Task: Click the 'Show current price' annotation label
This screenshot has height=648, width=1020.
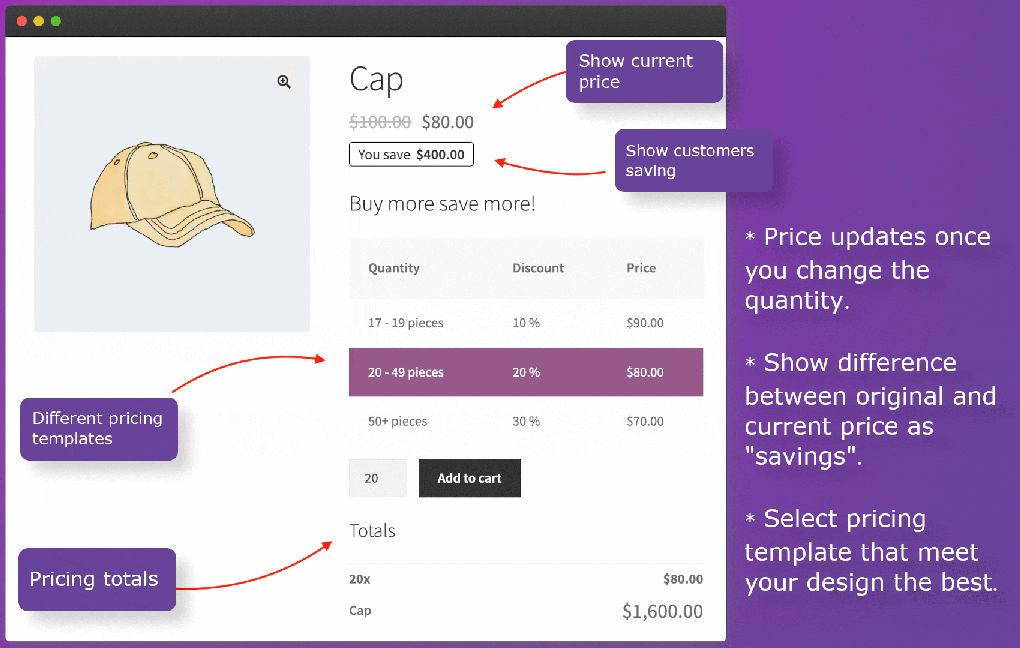Action: (644, 71)
